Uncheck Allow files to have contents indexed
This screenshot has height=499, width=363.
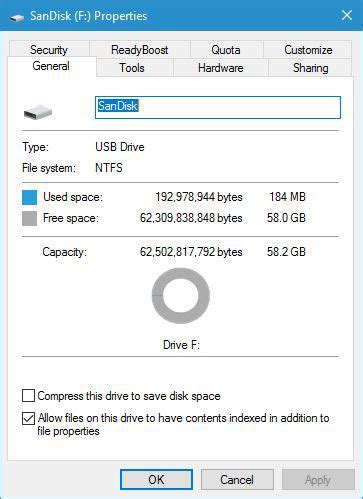coord(28,418)
